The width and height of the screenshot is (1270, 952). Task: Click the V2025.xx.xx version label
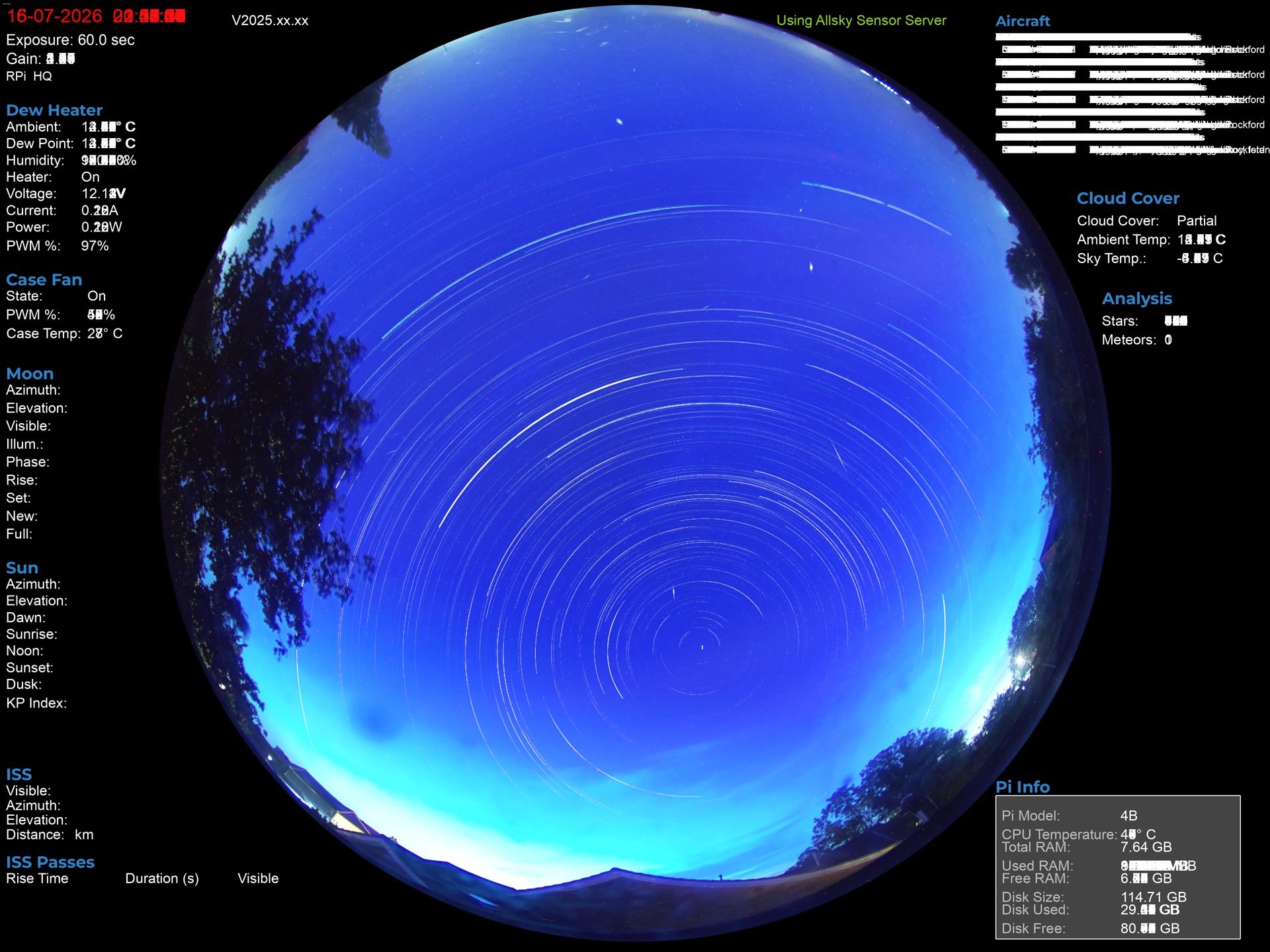(270, 20)
